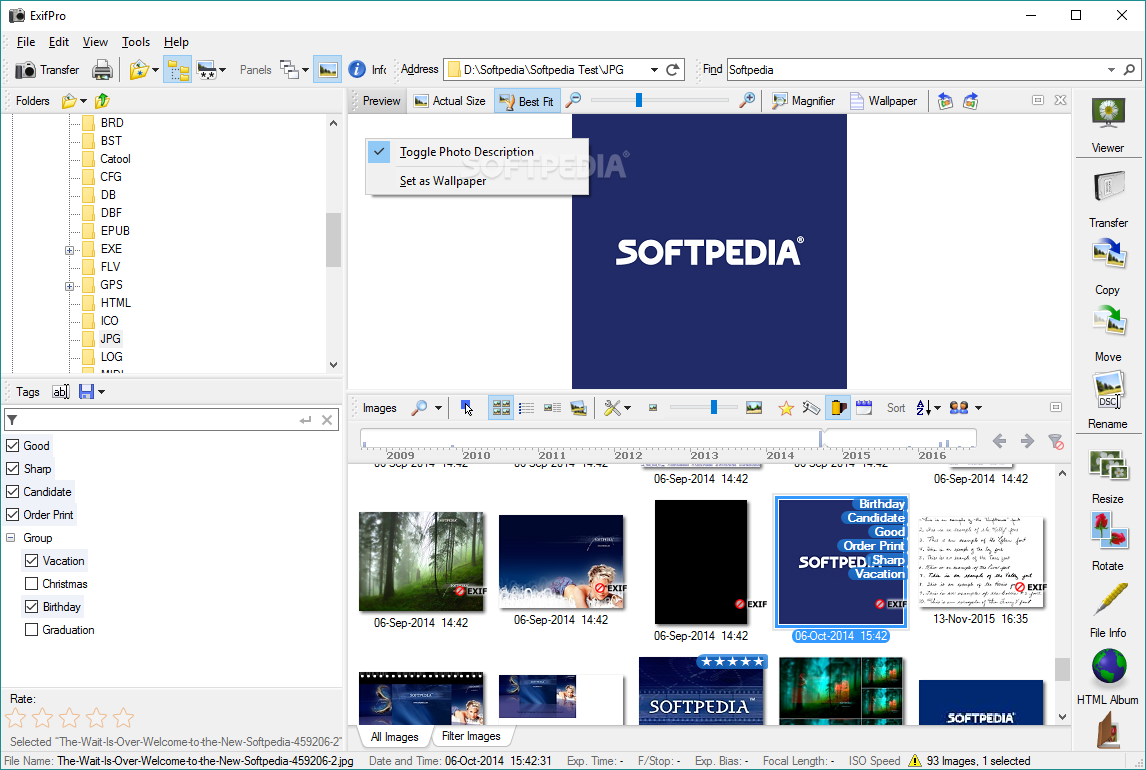Expand the GPS folder node
Image resolution: width=1146 pixels, height=770 pixels.
point(69,286)
